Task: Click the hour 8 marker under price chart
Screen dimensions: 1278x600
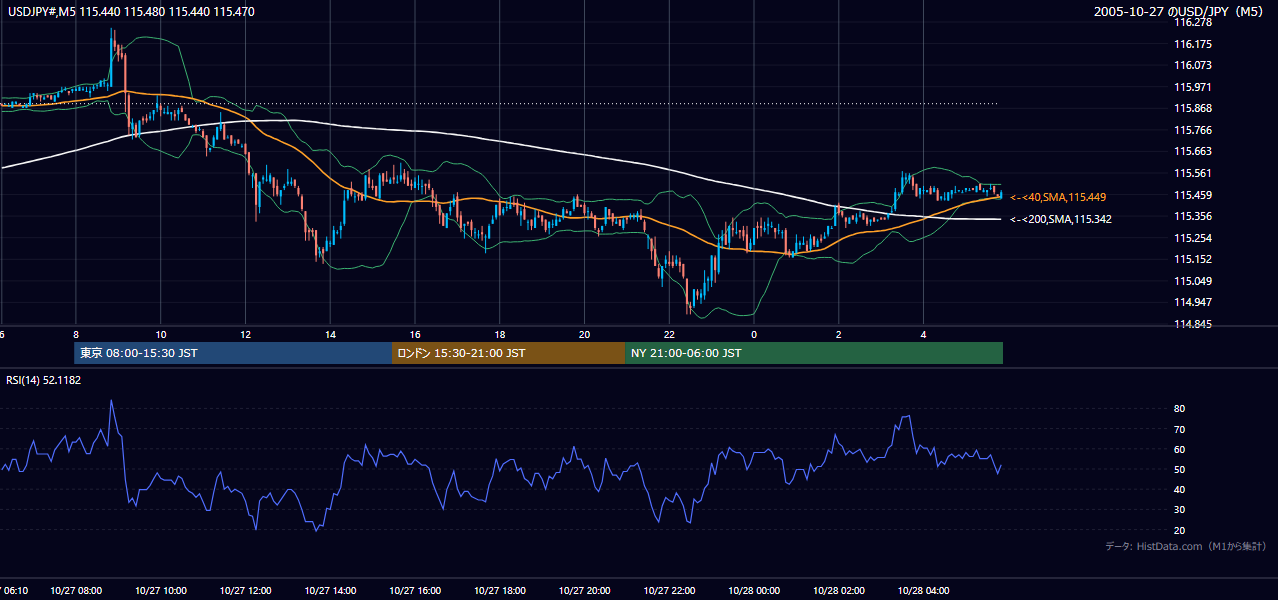Action: (76, 335)
